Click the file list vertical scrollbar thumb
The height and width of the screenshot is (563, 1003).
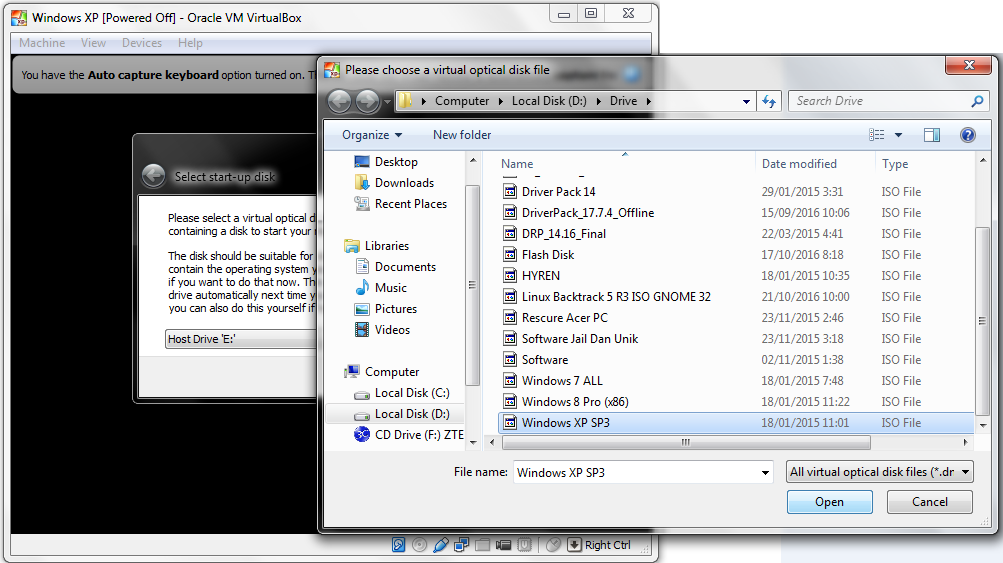coord(982,321)
